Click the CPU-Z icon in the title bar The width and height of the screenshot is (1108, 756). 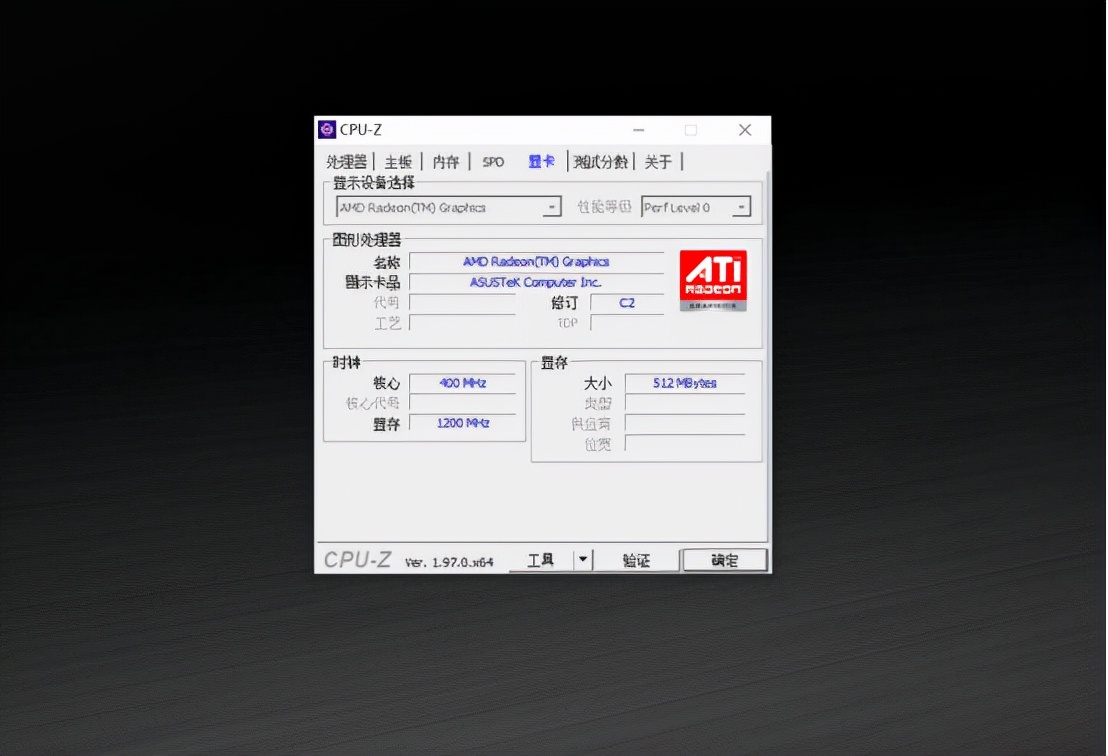[x=327, y=129]
